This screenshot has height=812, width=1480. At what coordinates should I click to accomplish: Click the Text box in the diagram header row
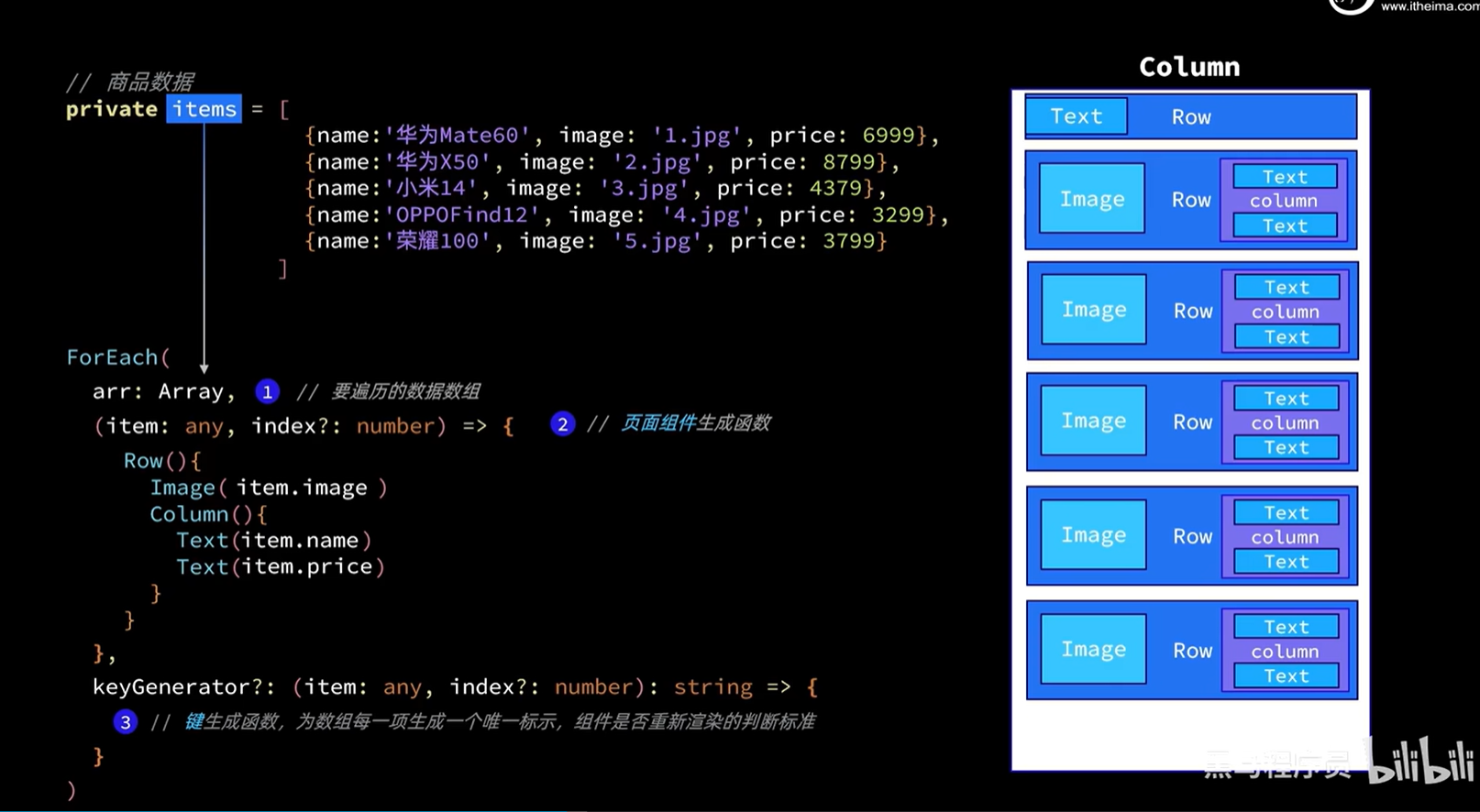tap(1076, 116)
